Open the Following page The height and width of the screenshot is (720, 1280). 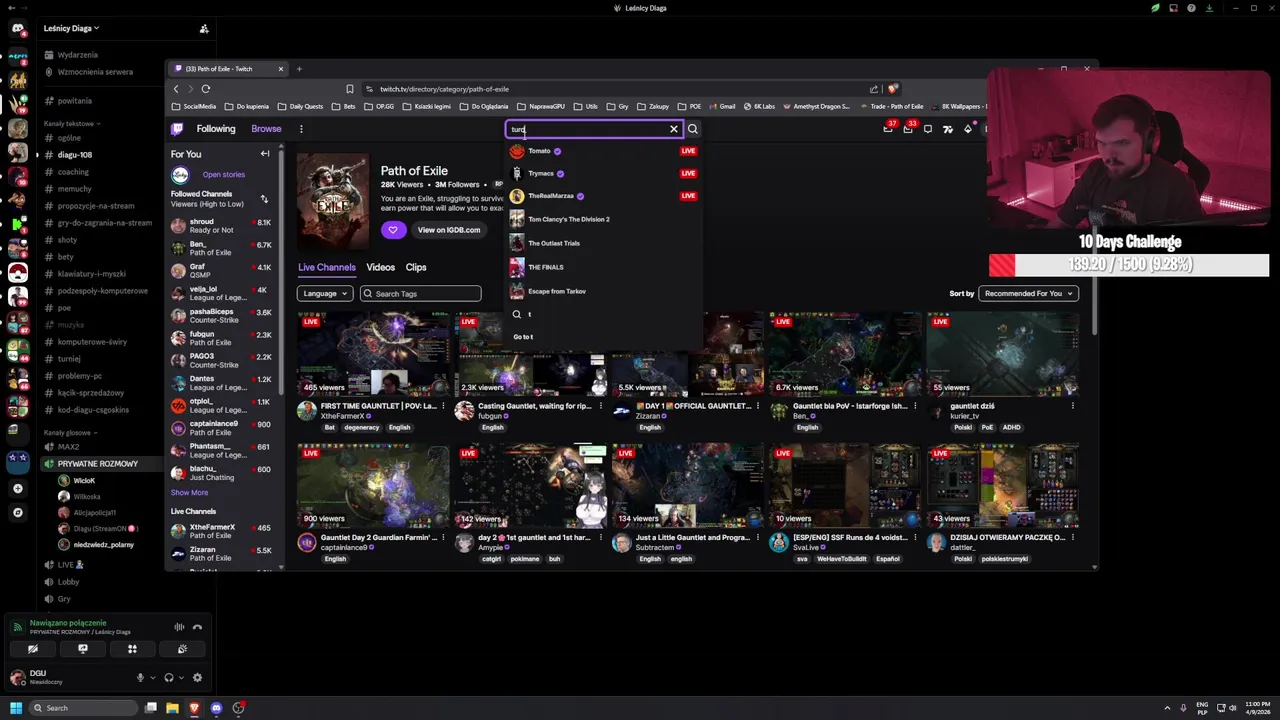(216, 129)
